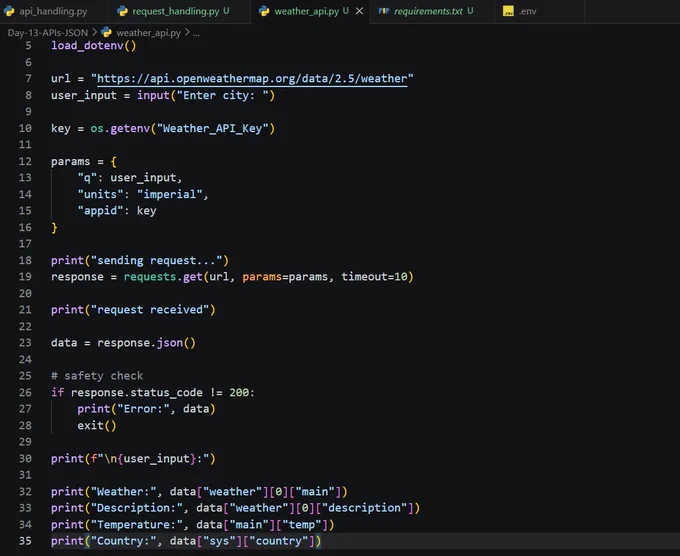
Task: Place cursor on load_dotenv() call
Action: pos(94,46)
